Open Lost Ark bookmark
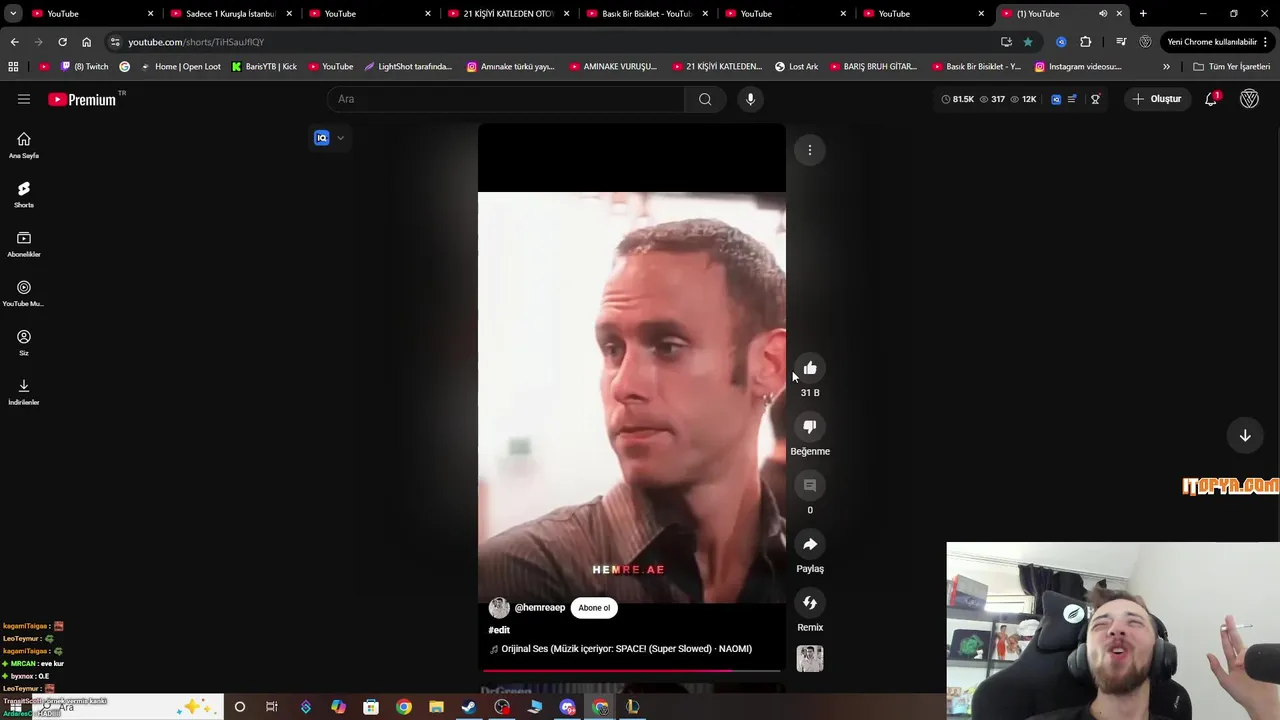Viewport: 1280px width, 720px height. pyautogui.click(x=796, y=67)
